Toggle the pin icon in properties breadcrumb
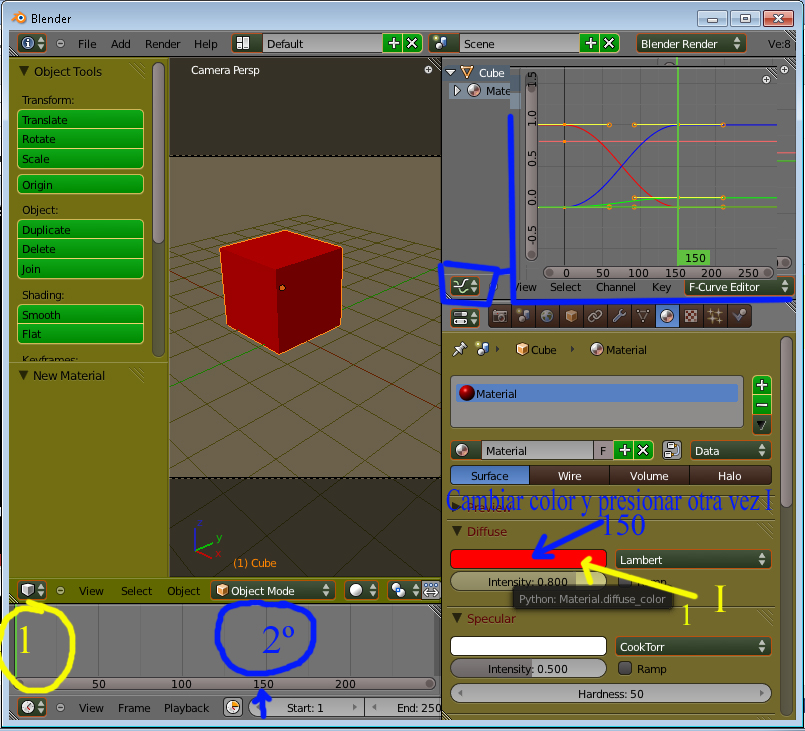 click(459, 350)
